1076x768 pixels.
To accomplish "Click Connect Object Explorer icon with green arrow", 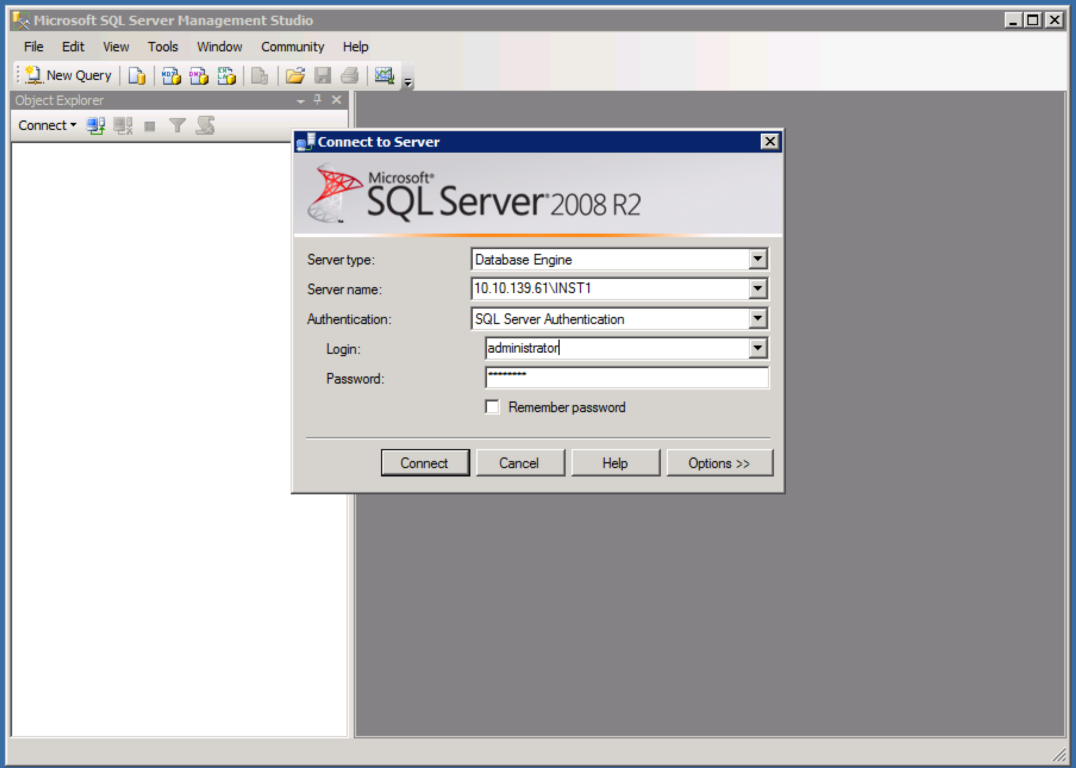I will 96,126.
